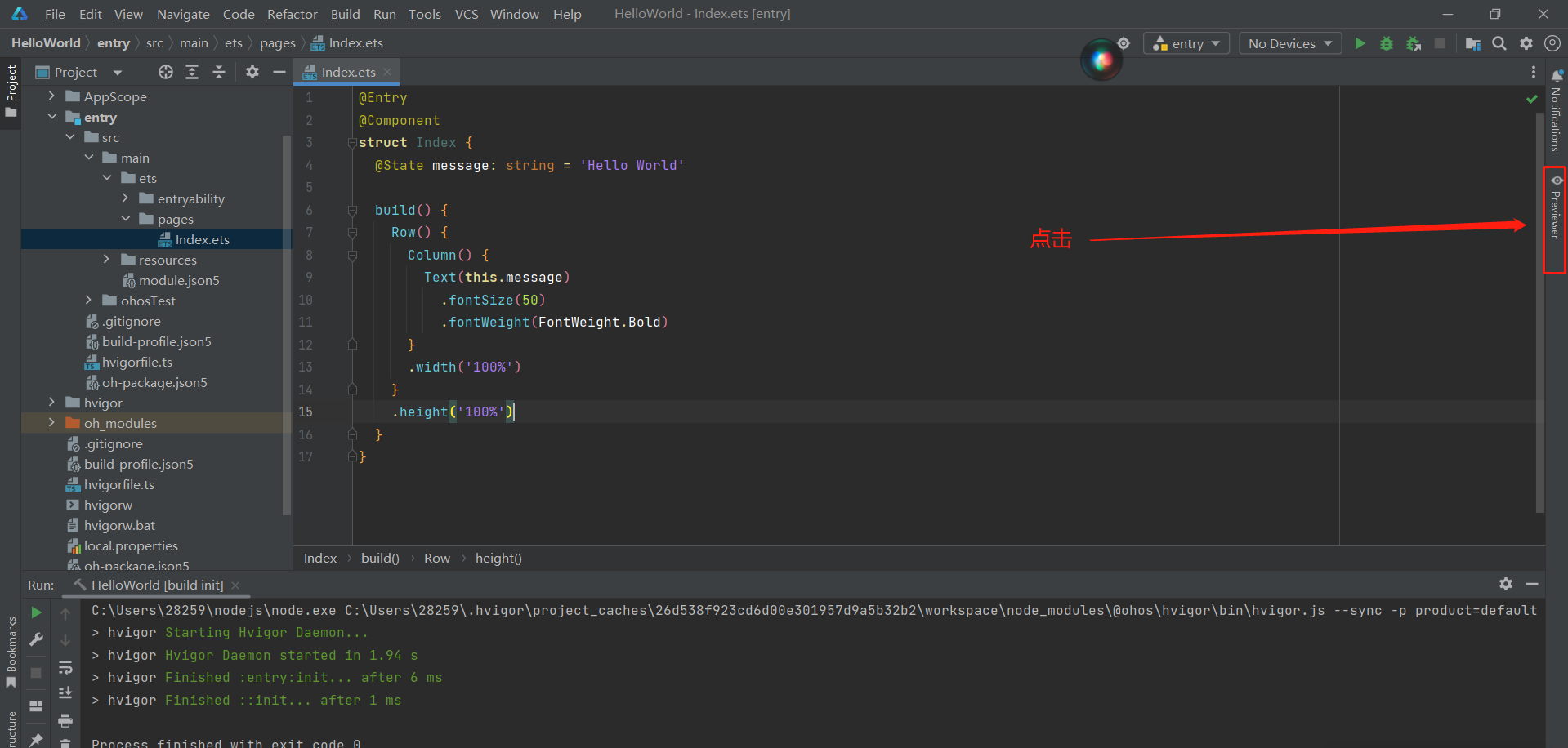This screenshot has width=1568, height=748.
Task: Toggle the Project tool window tab
Action: pyautogui.click(x=11, y=90)
